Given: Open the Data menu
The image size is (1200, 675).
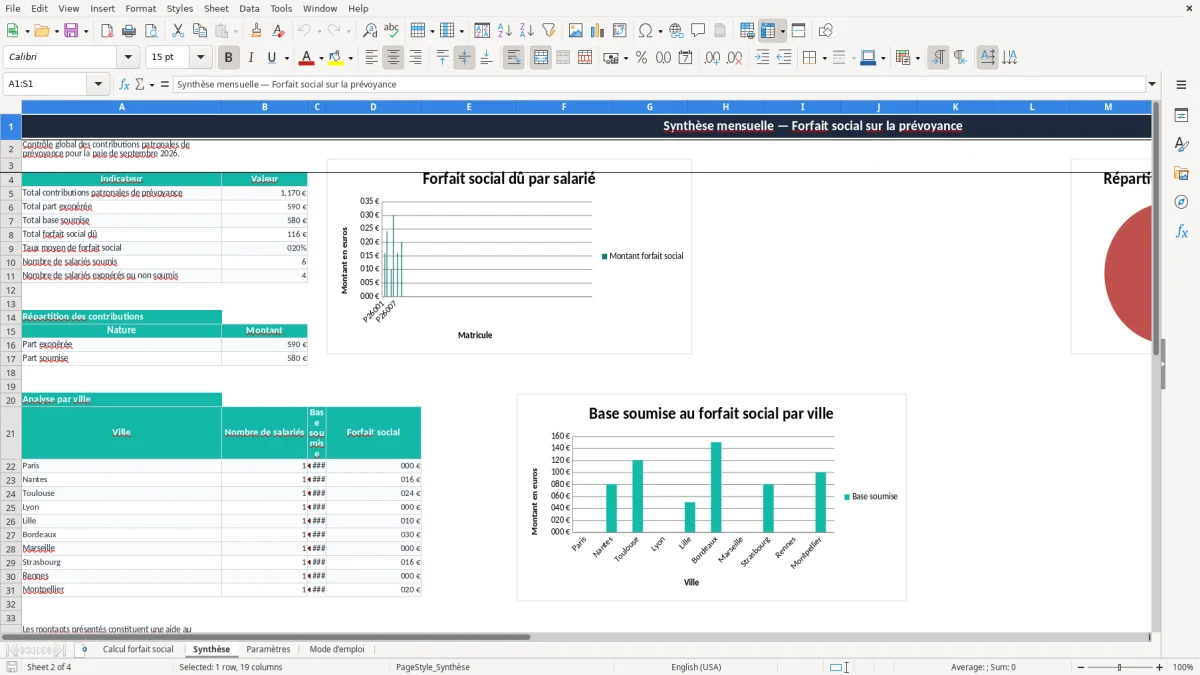Looking at the screenshot, I should pyautogui.click(x=249, y=8).
